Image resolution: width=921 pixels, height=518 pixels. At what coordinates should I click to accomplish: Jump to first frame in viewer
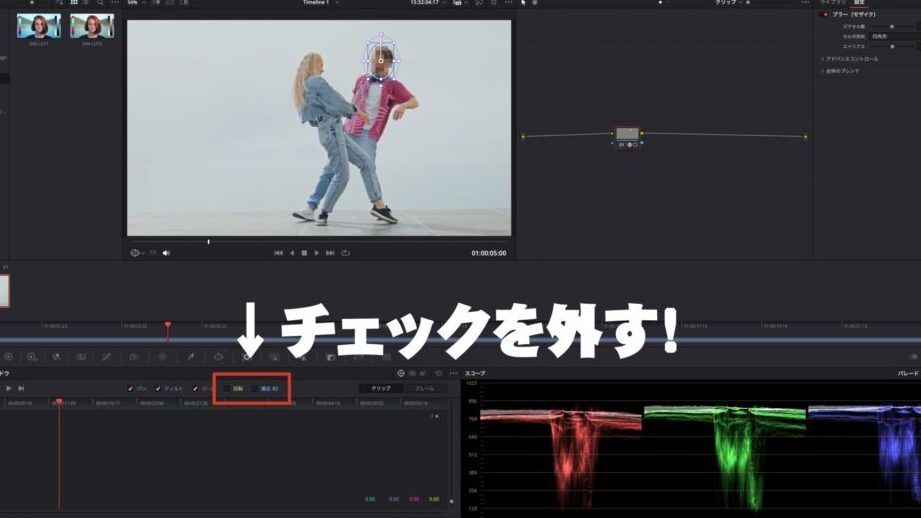coord(278,253)
